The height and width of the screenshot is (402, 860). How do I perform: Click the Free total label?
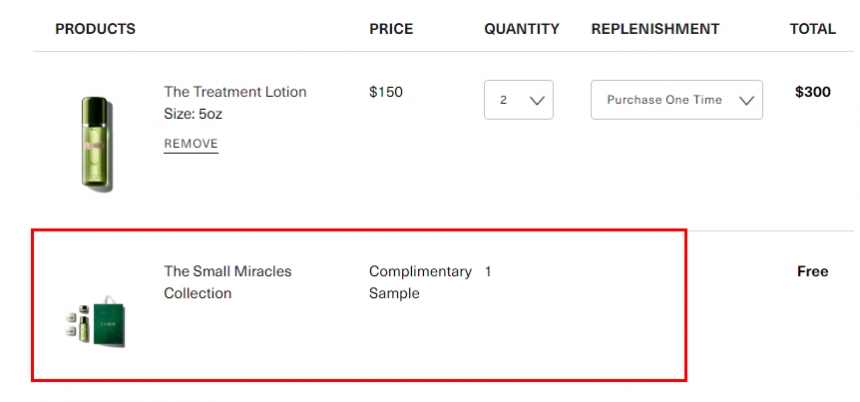pos(812,271)
